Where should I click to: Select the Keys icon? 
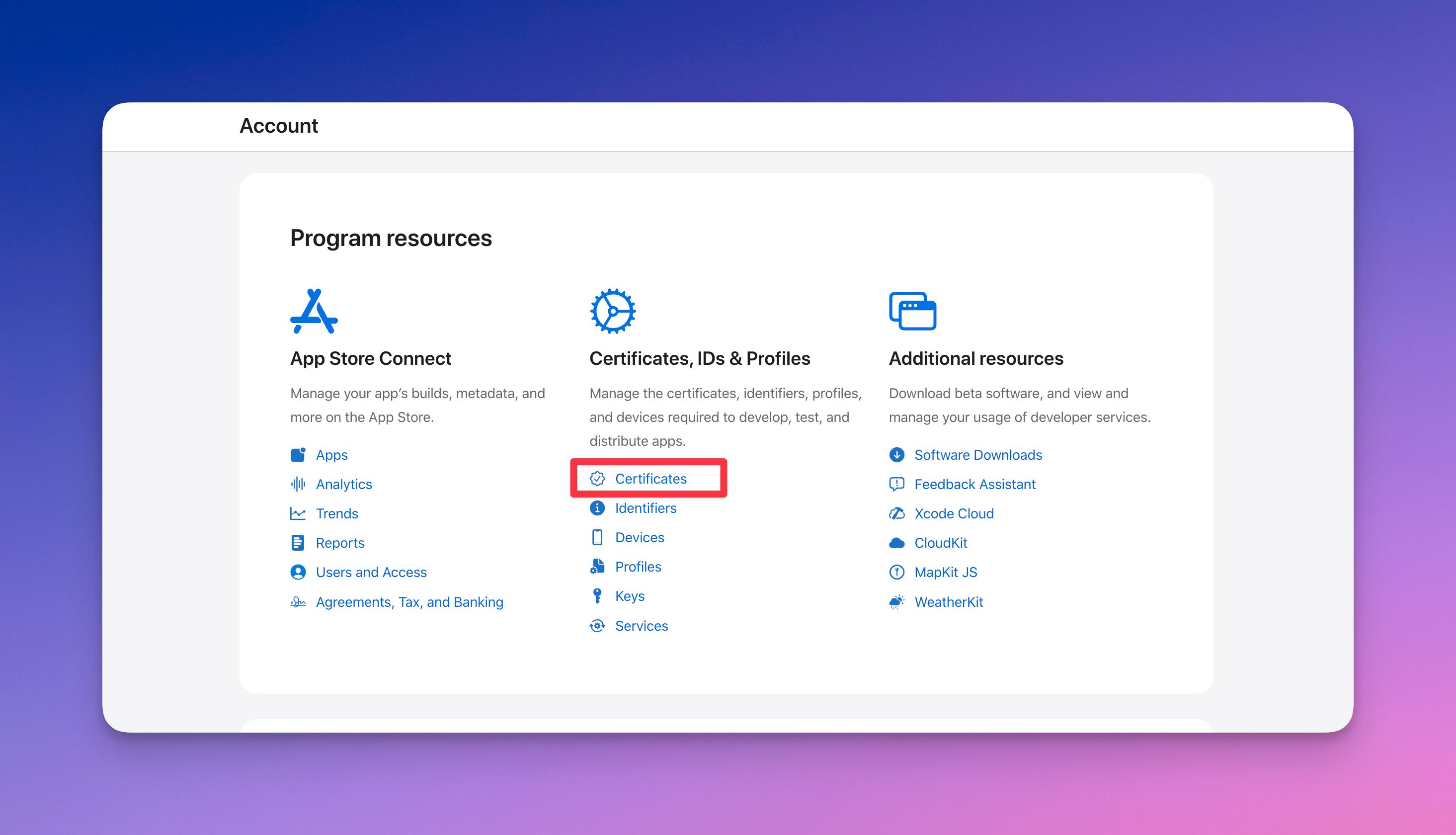click(597, 596)
